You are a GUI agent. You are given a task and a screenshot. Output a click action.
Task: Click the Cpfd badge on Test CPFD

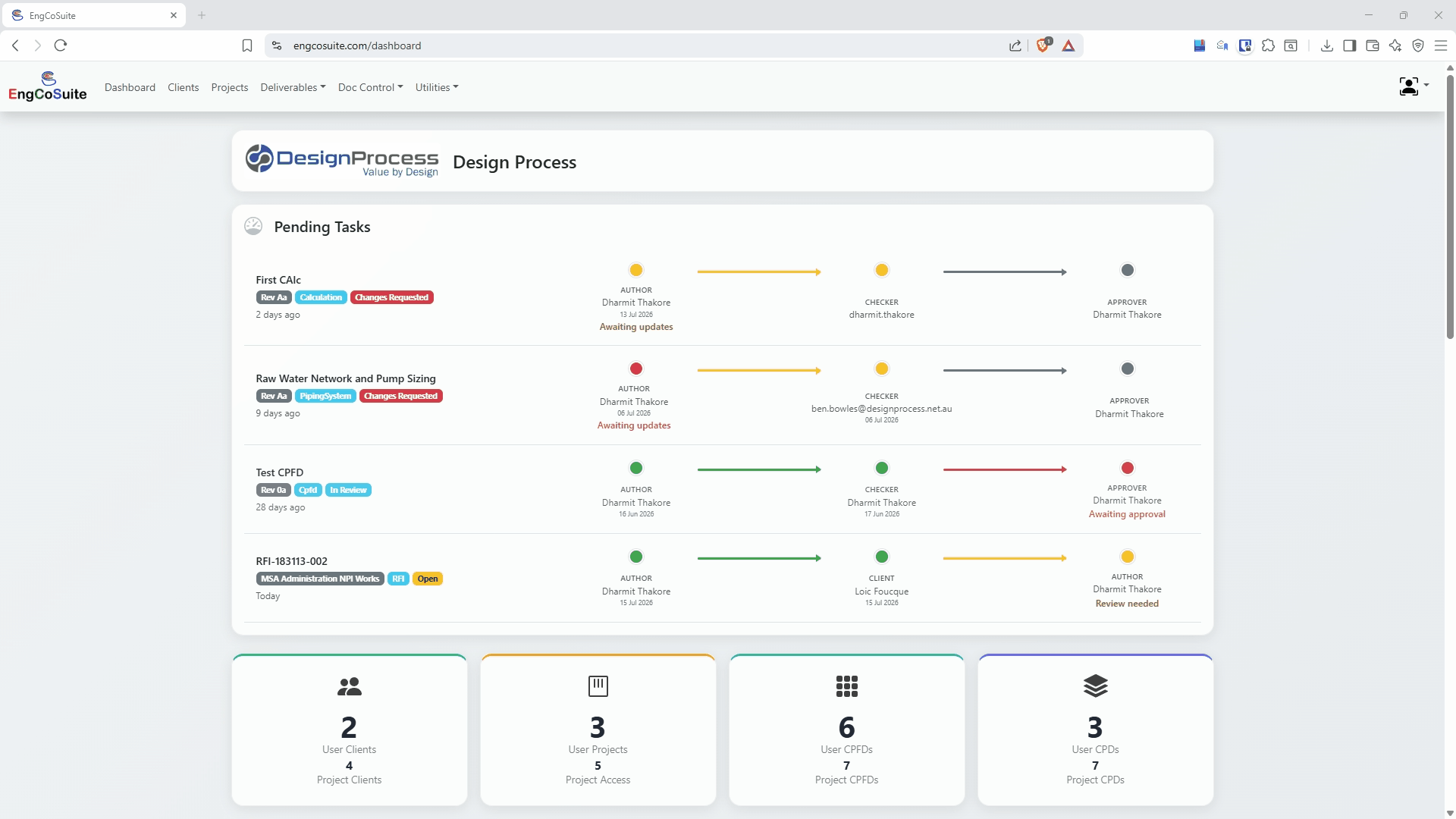(308, 490)
